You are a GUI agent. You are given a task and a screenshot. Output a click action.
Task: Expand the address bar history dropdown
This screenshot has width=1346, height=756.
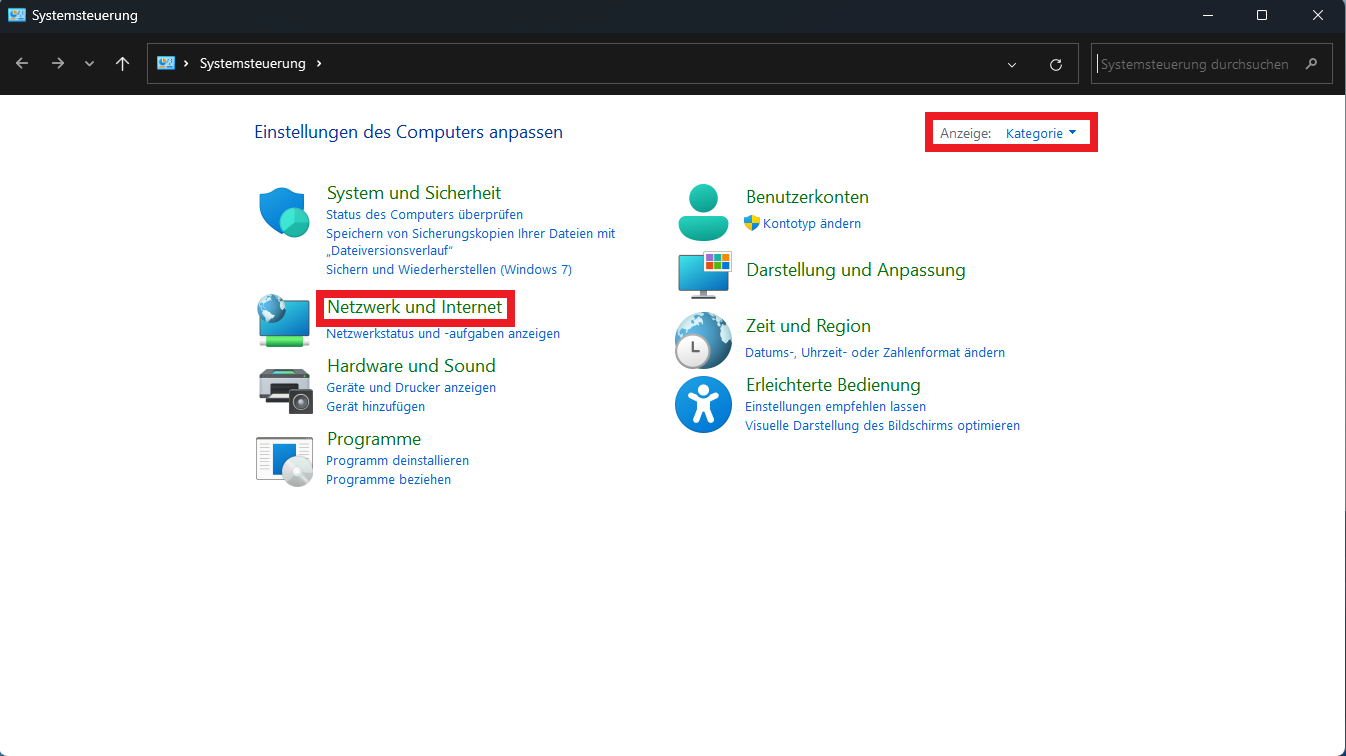point(1012,64)
